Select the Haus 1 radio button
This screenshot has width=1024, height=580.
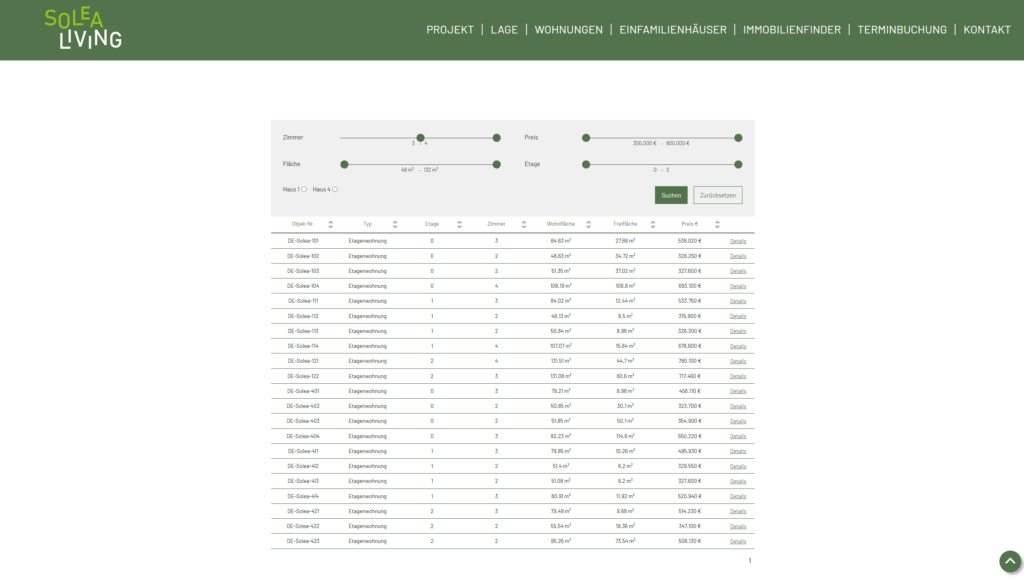[304, 189]
